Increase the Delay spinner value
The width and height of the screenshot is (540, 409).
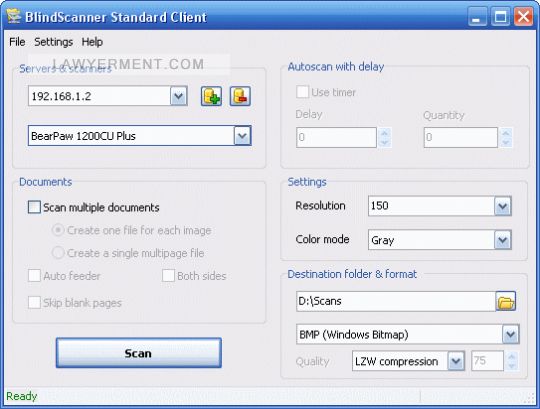tap(385, 133)
